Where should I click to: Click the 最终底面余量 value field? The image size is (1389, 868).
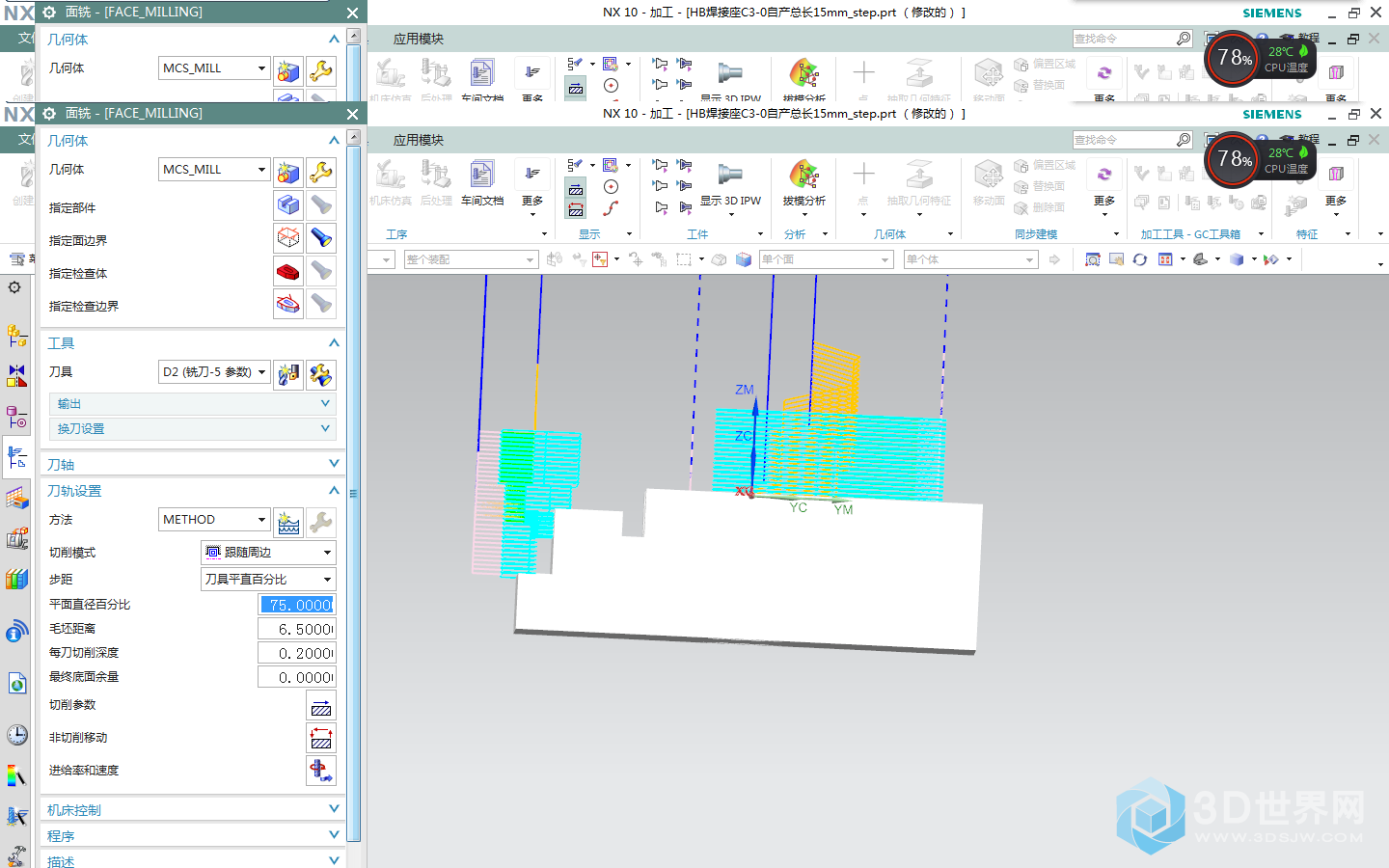pyautogui.click(x=297, y=677)
